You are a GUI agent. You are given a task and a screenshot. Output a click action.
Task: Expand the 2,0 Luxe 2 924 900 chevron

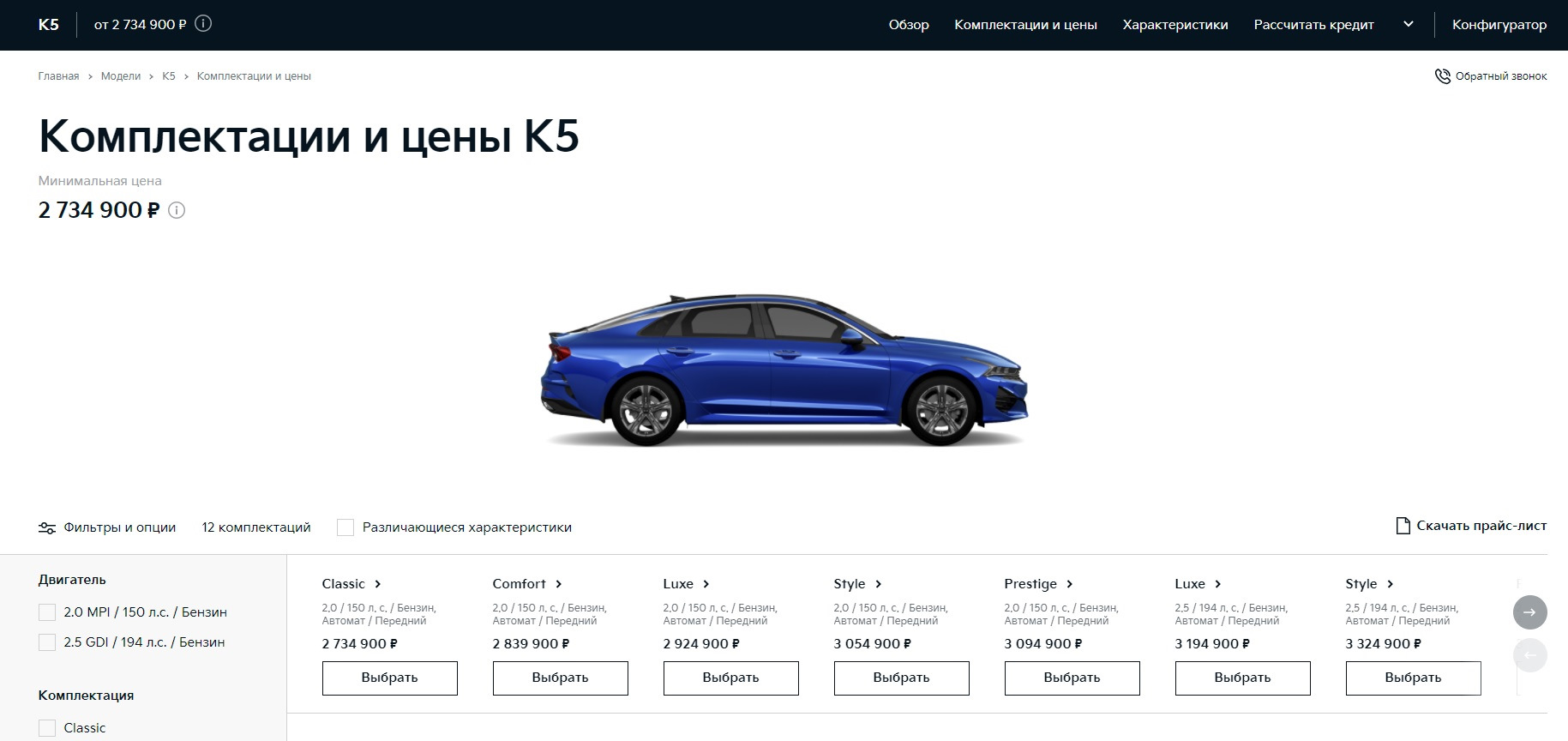(x=706, y=584)
